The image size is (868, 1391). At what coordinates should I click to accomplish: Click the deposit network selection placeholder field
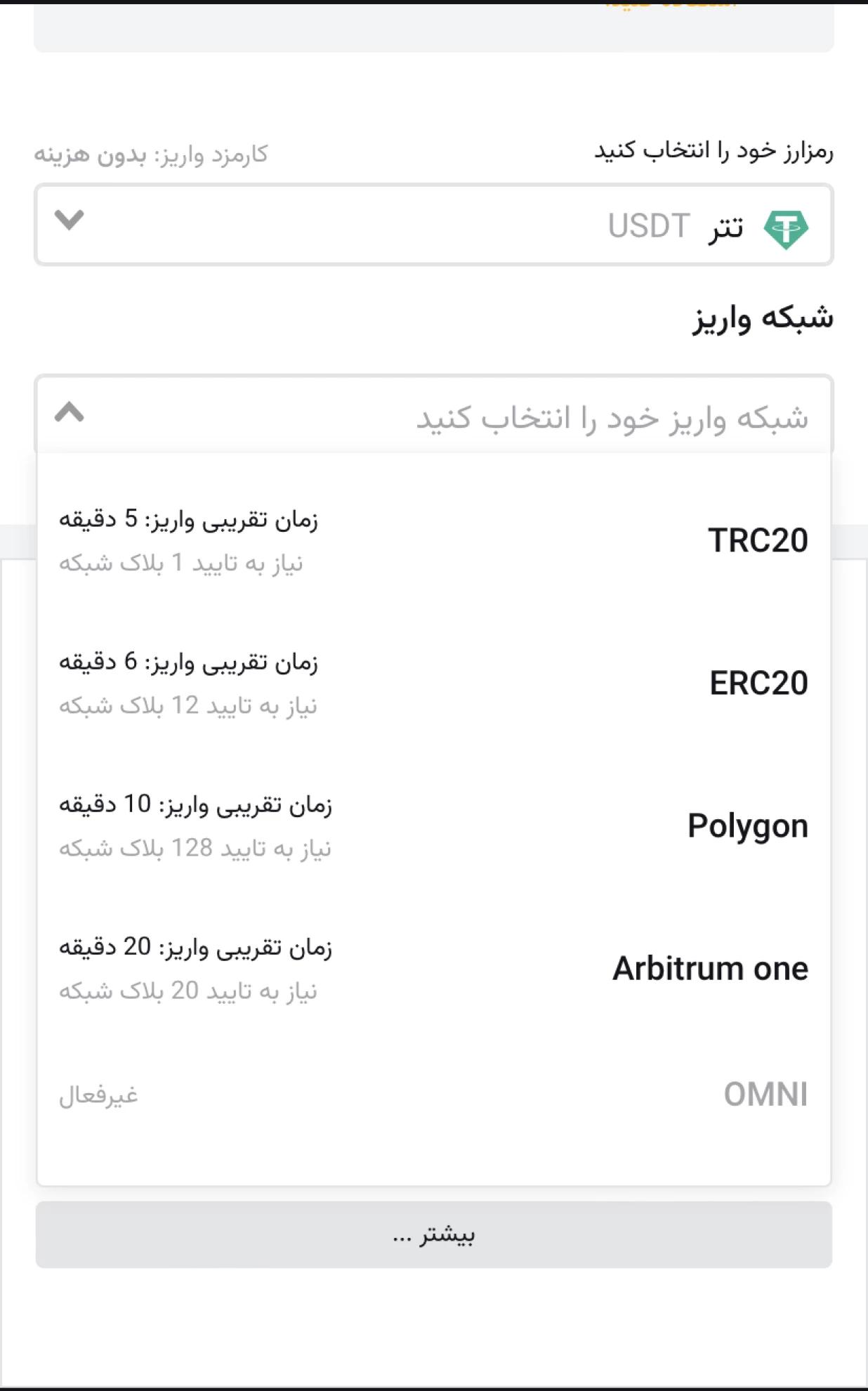pos(434,416)
